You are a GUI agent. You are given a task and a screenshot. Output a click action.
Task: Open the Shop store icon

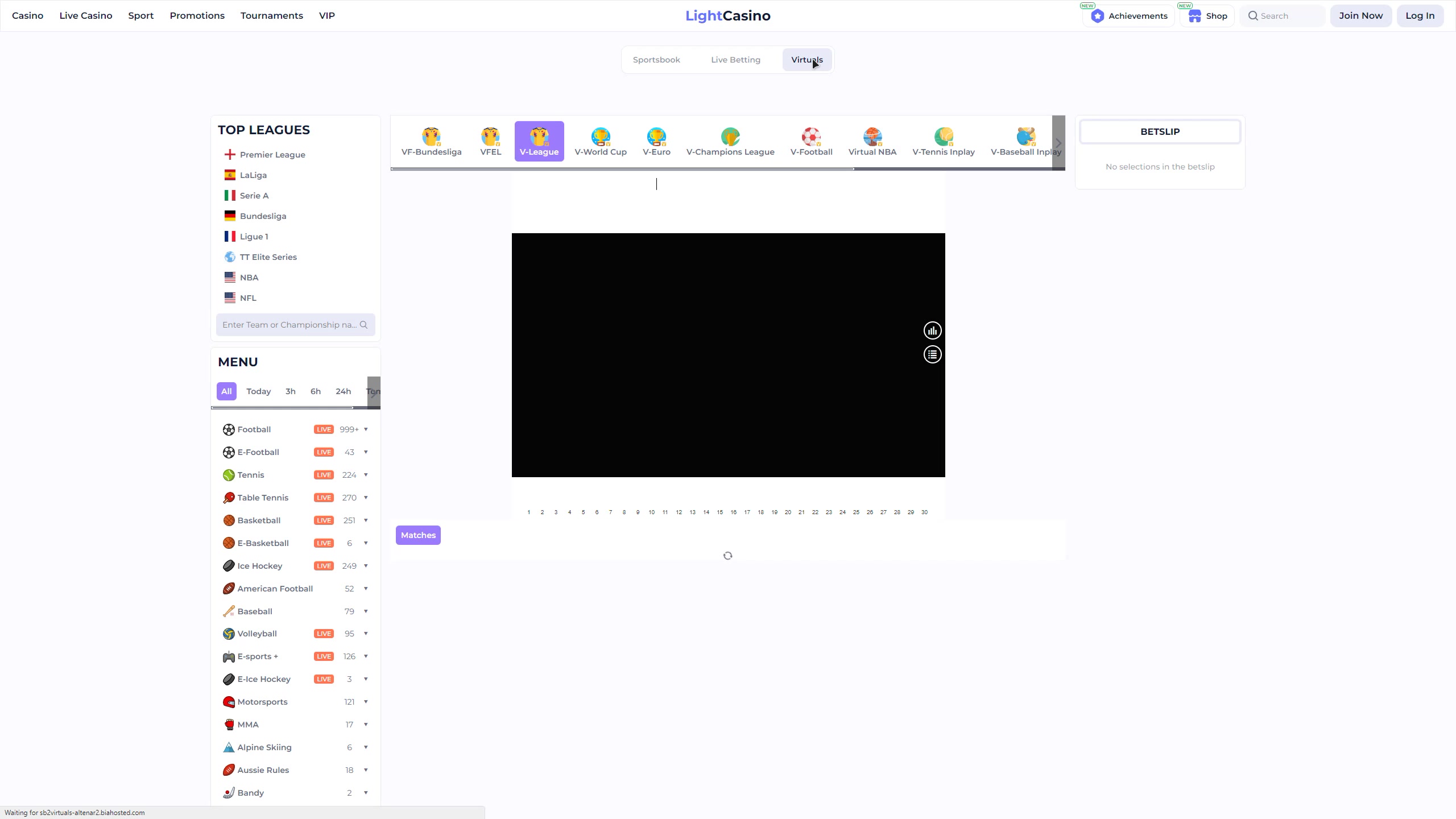1194,16
